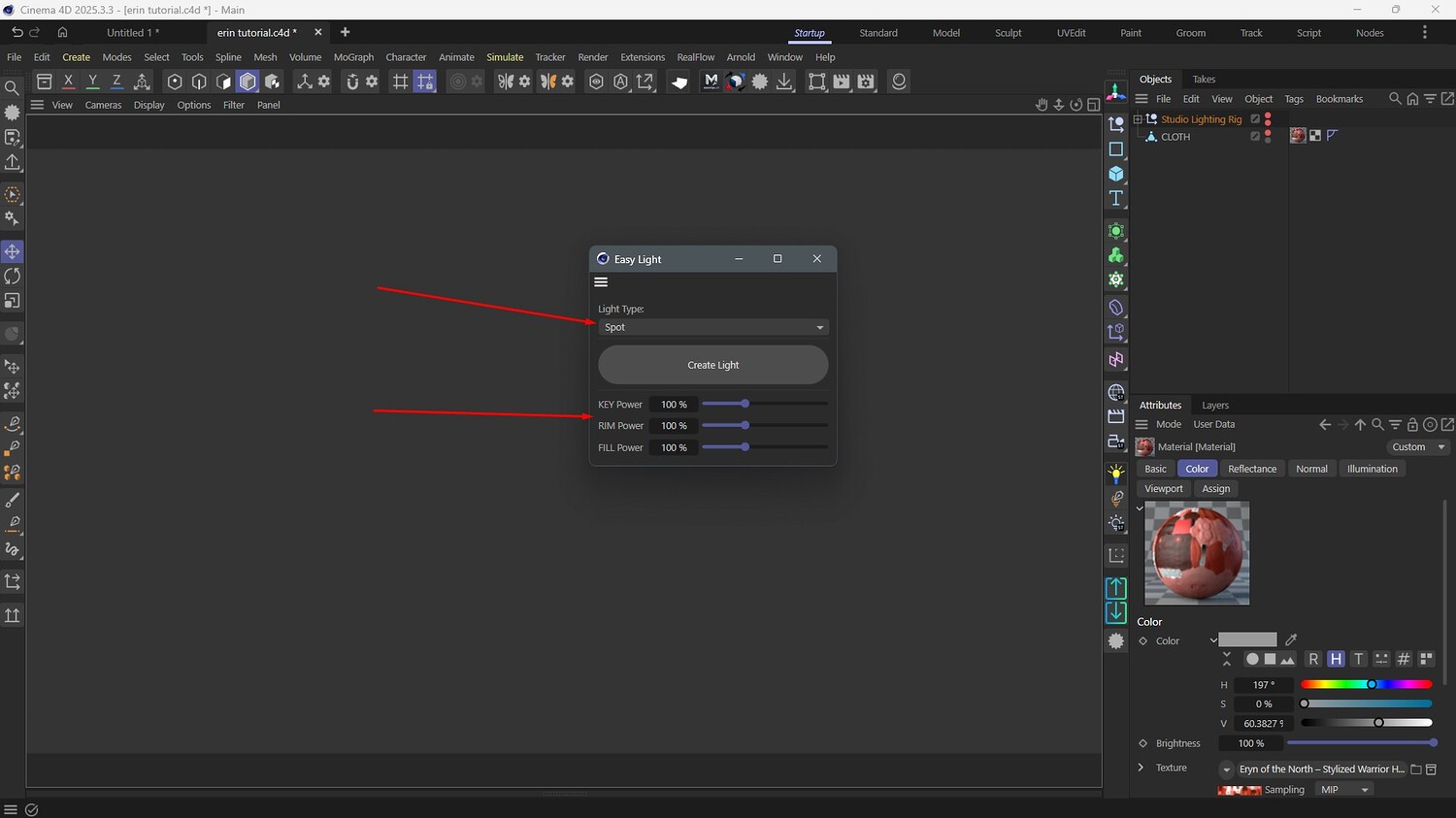Expand the Studio Lighting Rig hierarchy
This screenshot has height=818, width=1456.
click(x=1138, y=119)
